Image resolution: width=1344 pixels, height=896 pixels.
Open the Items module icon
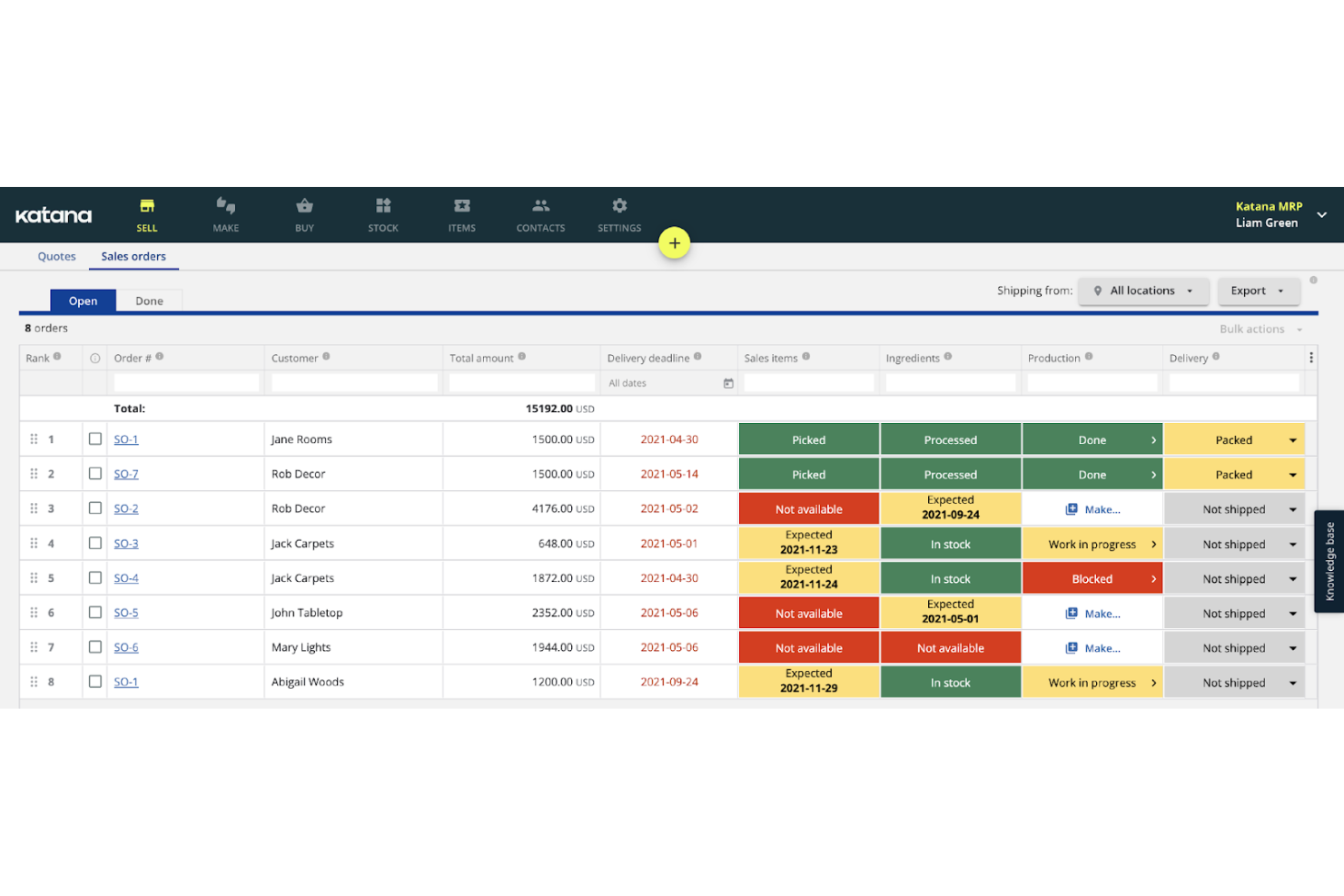pyautogui.click(x=461, y=207)
